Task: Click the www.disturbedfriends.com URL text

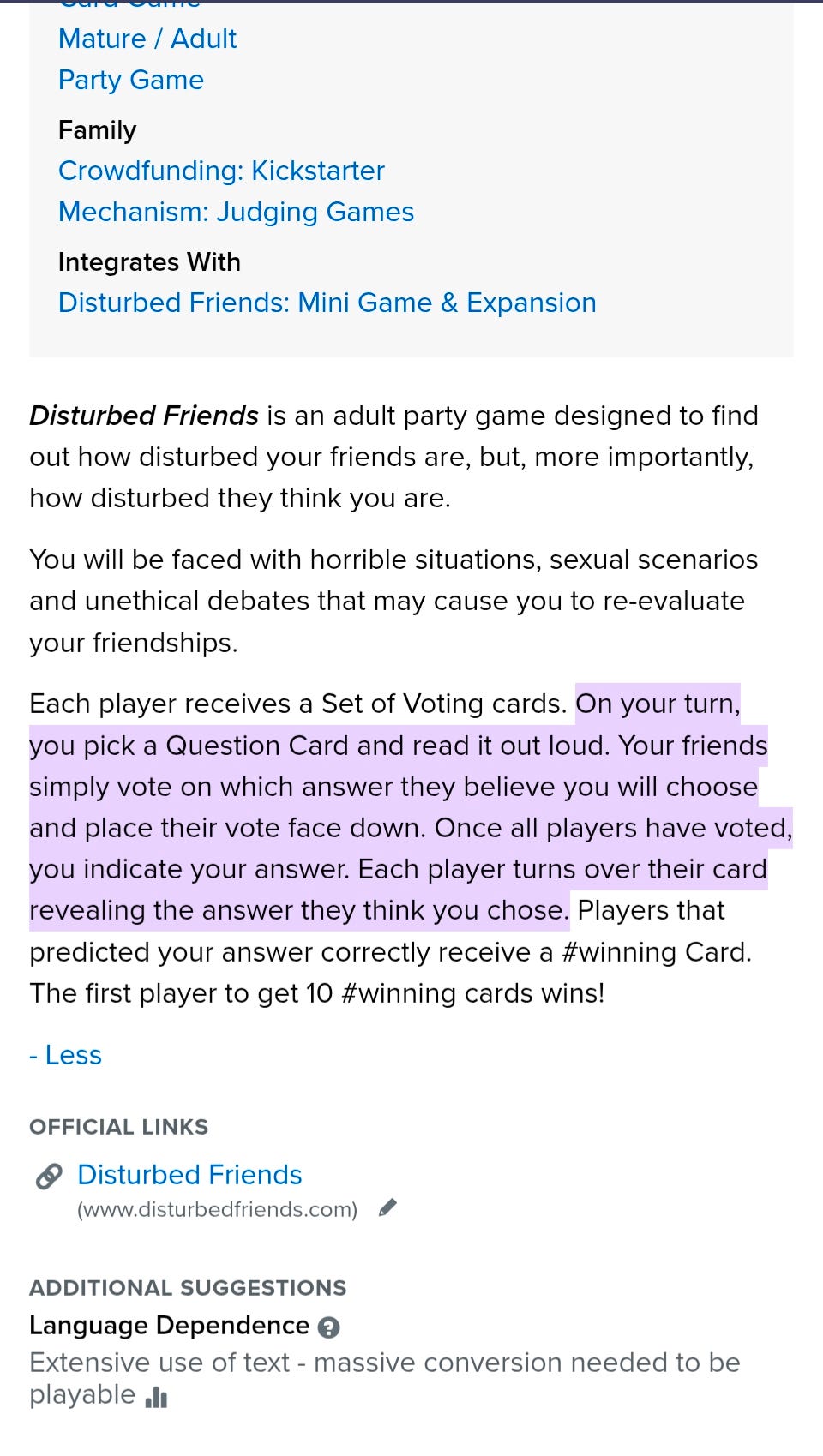Action: (217, 1210)
